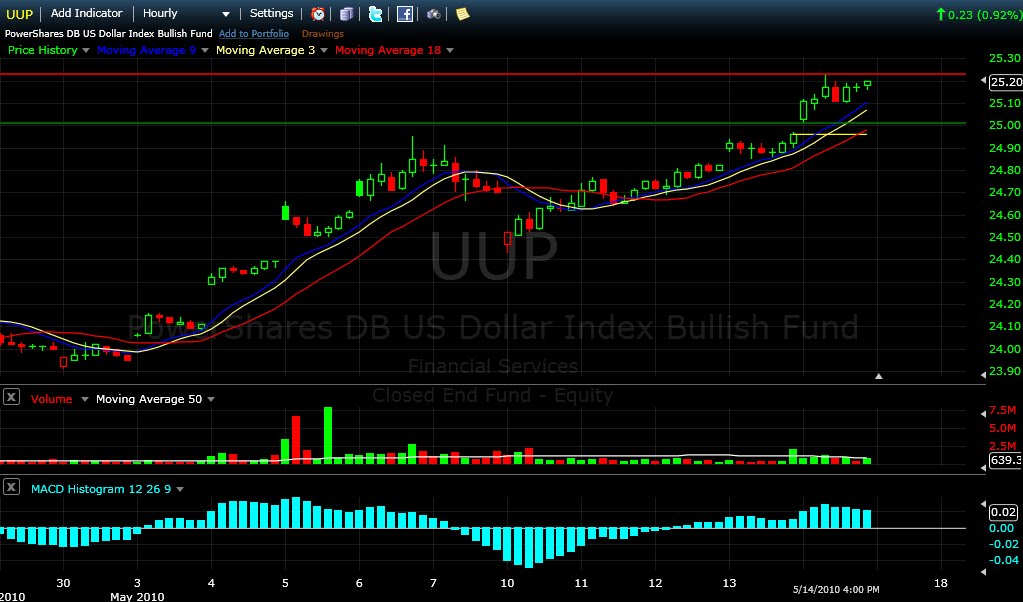Click the red resistance line at 25.20
This screenshot has width=1023, height=602.
(x=483, y=74)
